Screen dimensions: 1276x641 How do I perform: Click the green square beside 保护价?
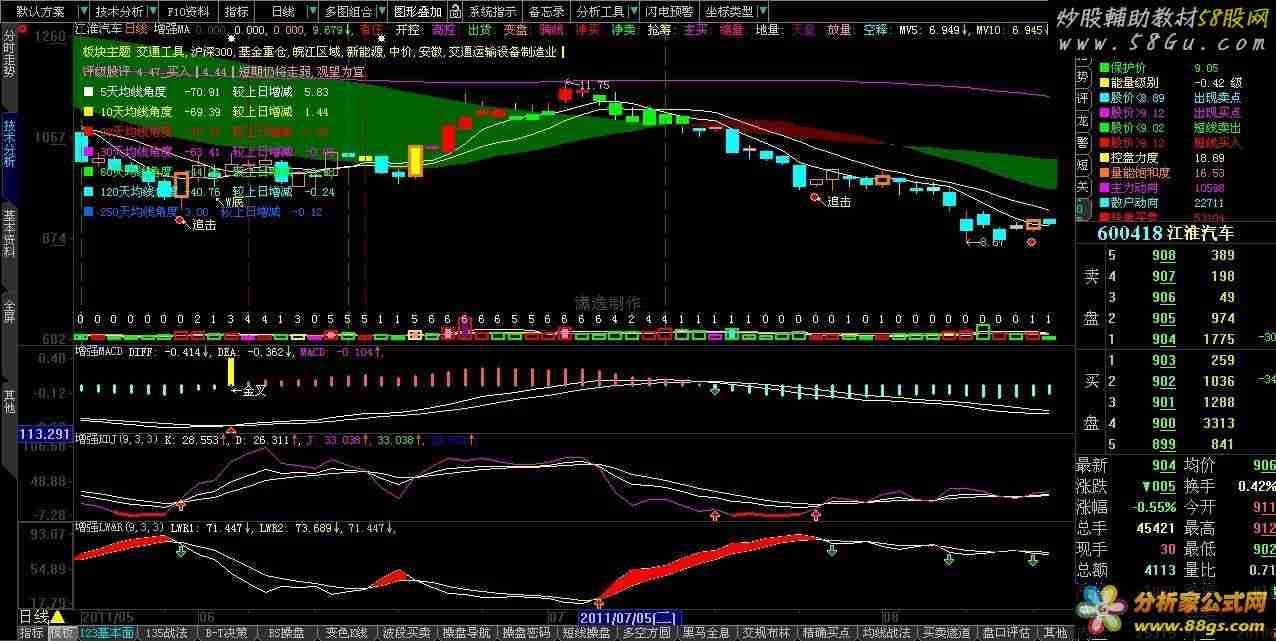(1103, 69)
